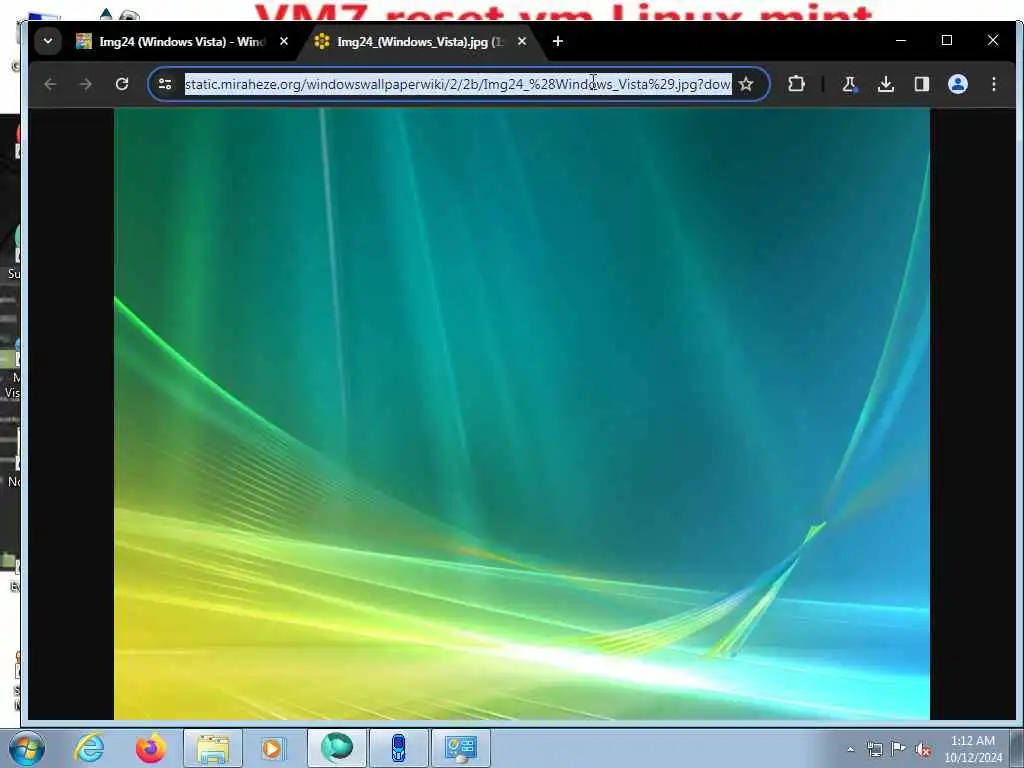The image size is (1024, 768).
Task: Open the muted volume tray icon
Action: [x=923, y=749]
